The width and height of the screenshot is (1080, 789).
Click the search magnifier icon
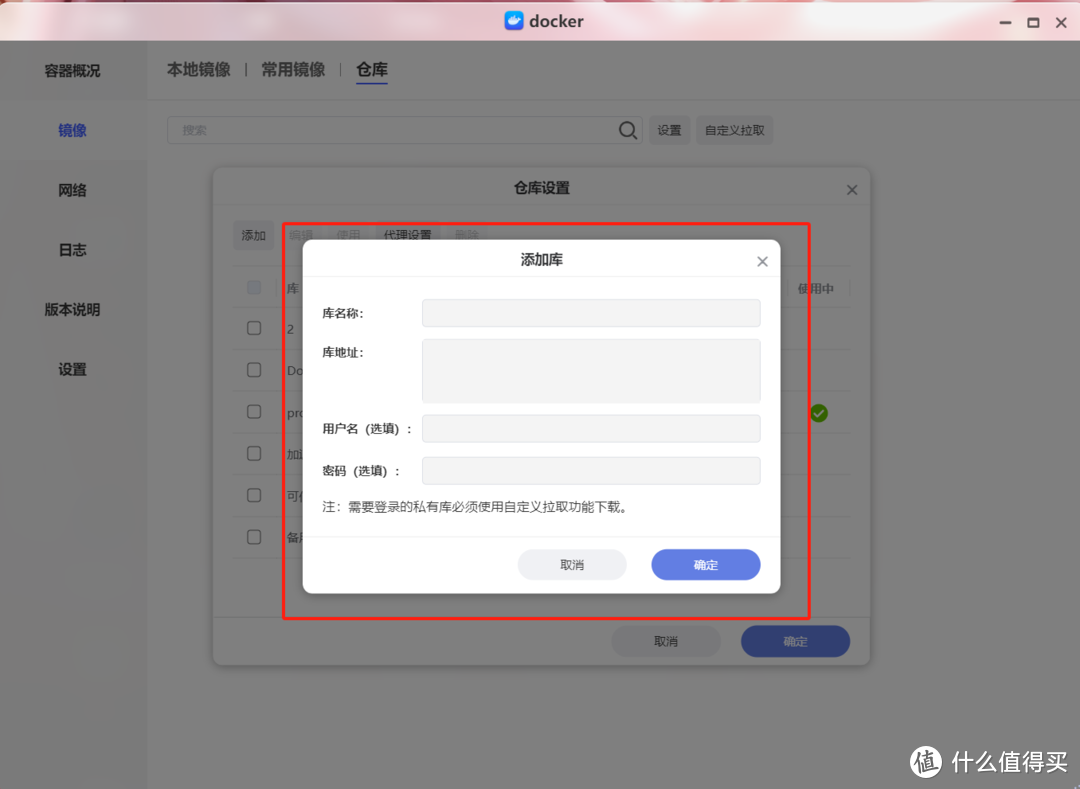click(x=627, y=130)
